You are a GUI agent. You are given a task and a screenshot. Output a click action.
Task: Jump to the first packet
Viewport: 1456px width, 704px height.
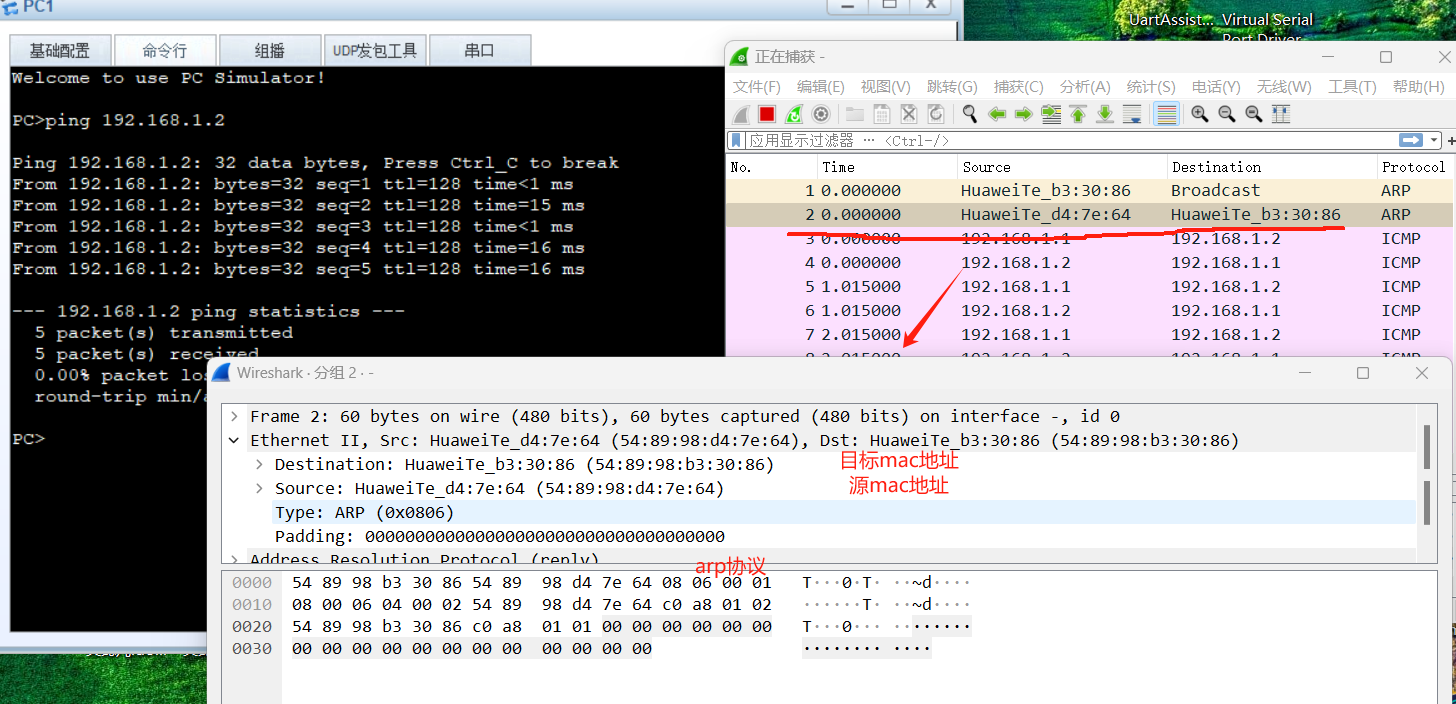(x=1078, y=114)
